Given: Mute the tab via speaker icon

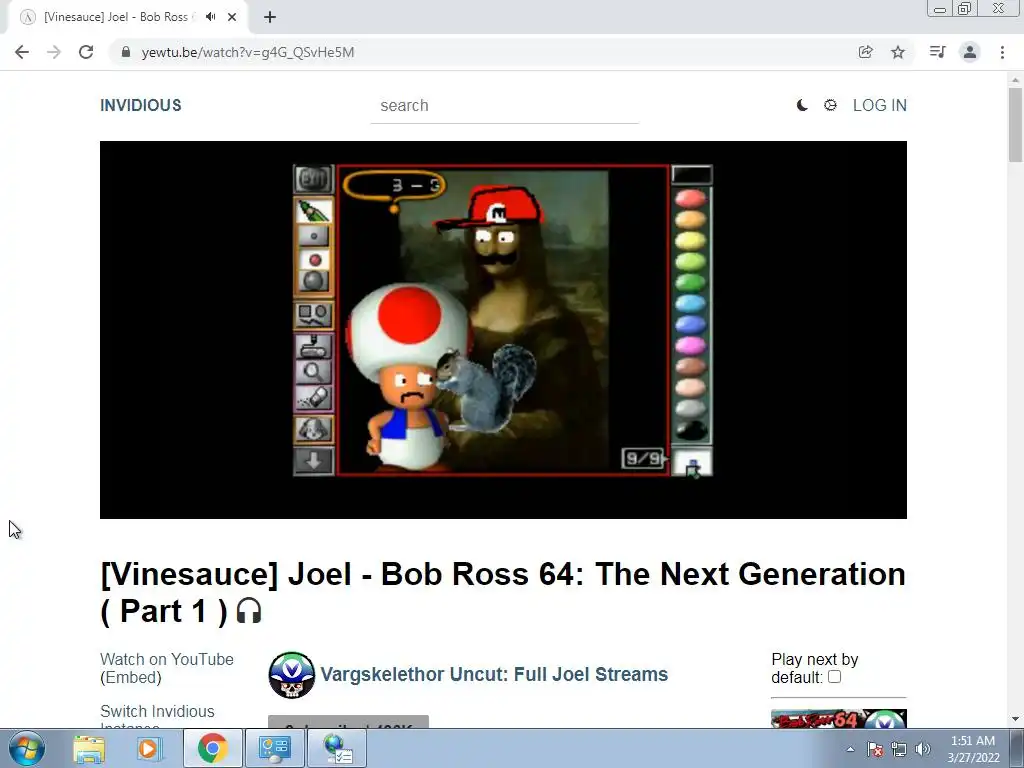Looking at the screenshot, I should tap(210, 17).
